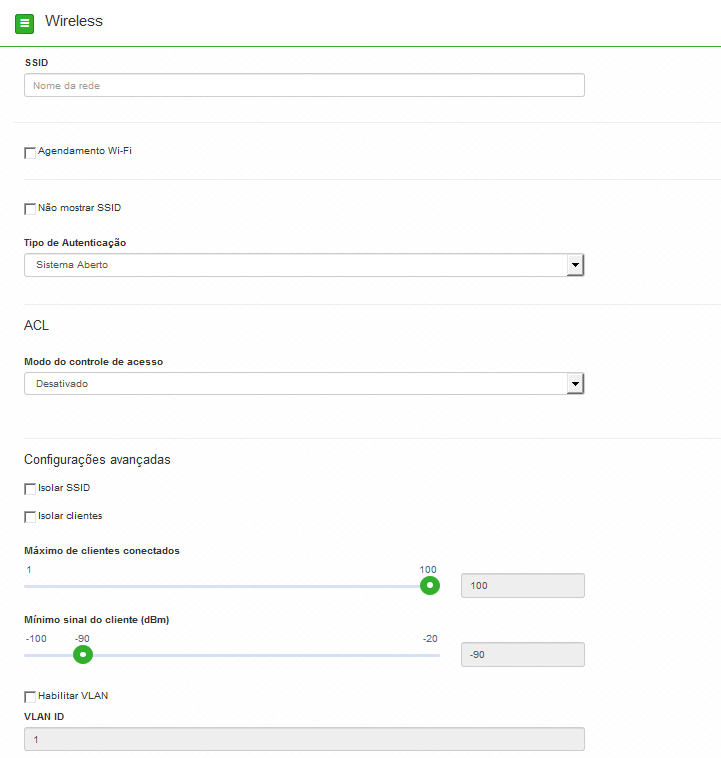The height and width of the screenshot is (758, 721).
Task: Click the maximum clients value box showing 100
Action: (x=523, y=586)
